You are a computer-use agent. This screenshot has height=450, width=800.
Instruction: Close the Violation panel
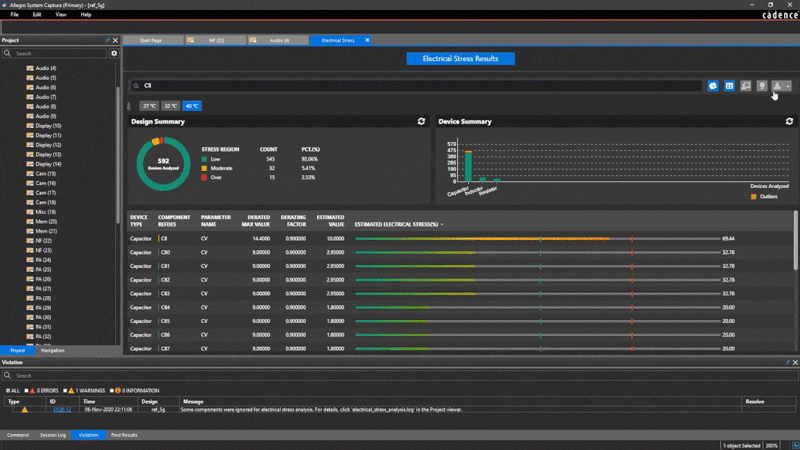click(795, 362)
